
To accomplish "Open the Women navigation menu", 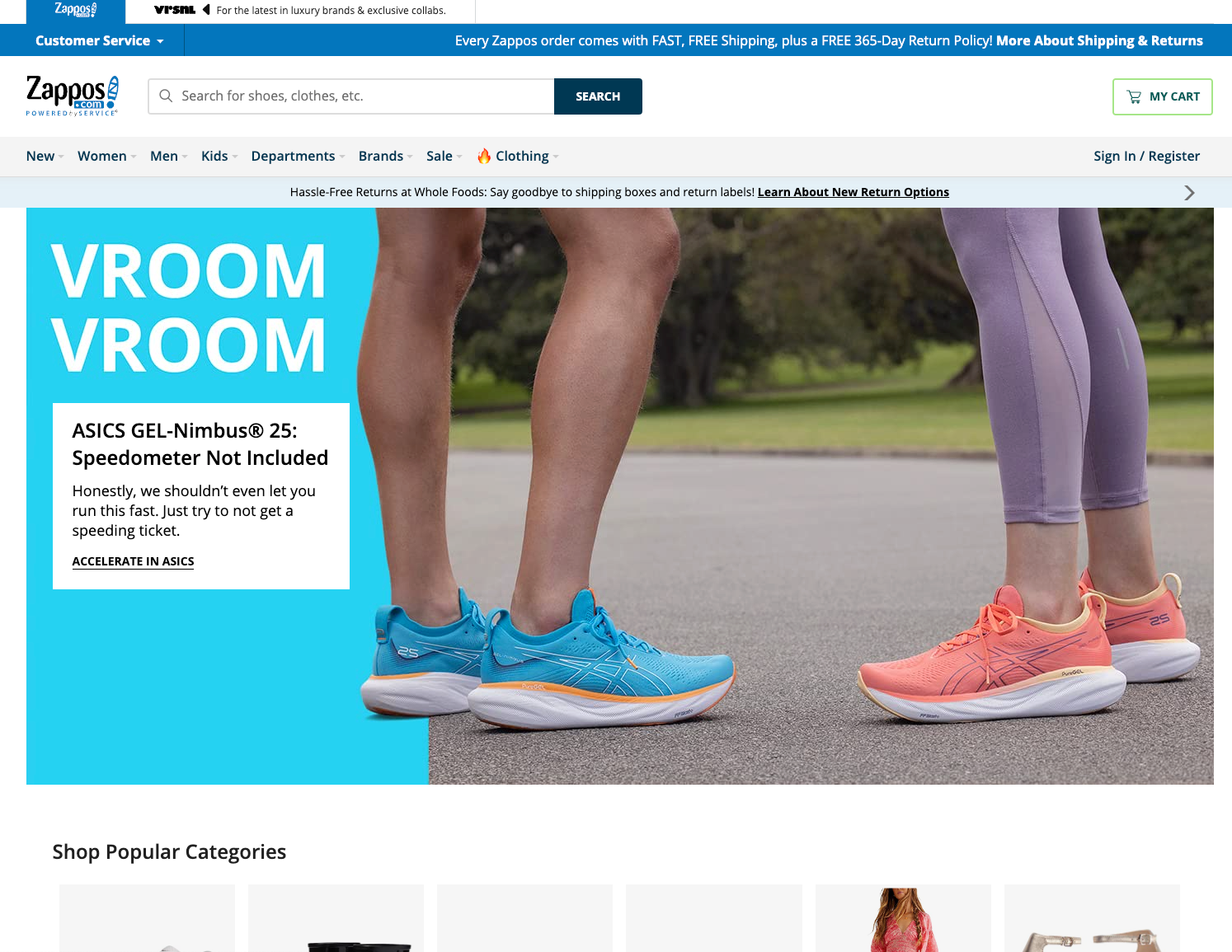I will (102, 156).
